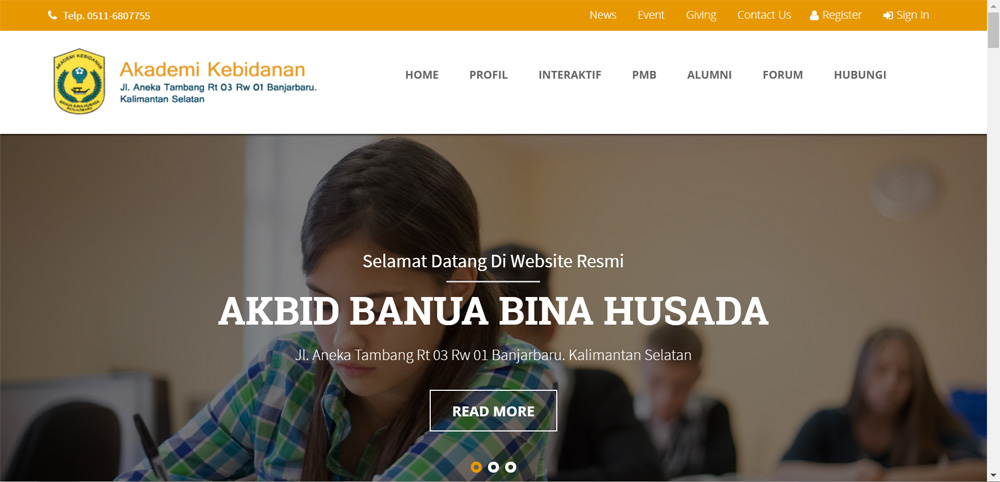Open the HUBUNGI contact menu
The height and width of the screenshot is (482, 1000).
pyautogui.click(x=860, y=75)
